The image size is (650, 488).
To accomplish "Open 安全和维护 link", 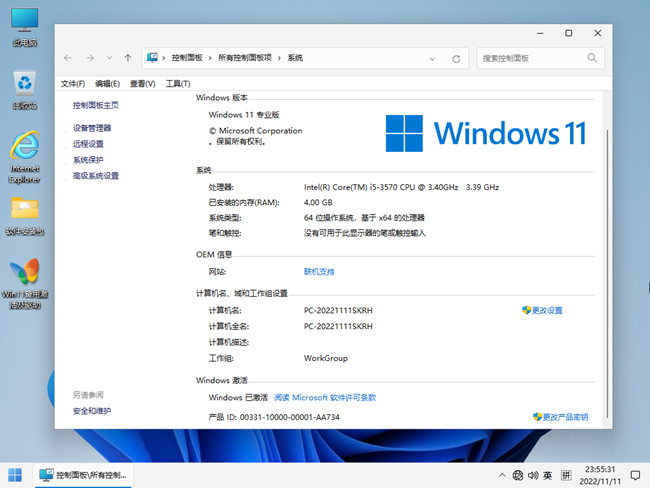I will tap(92, 411).
